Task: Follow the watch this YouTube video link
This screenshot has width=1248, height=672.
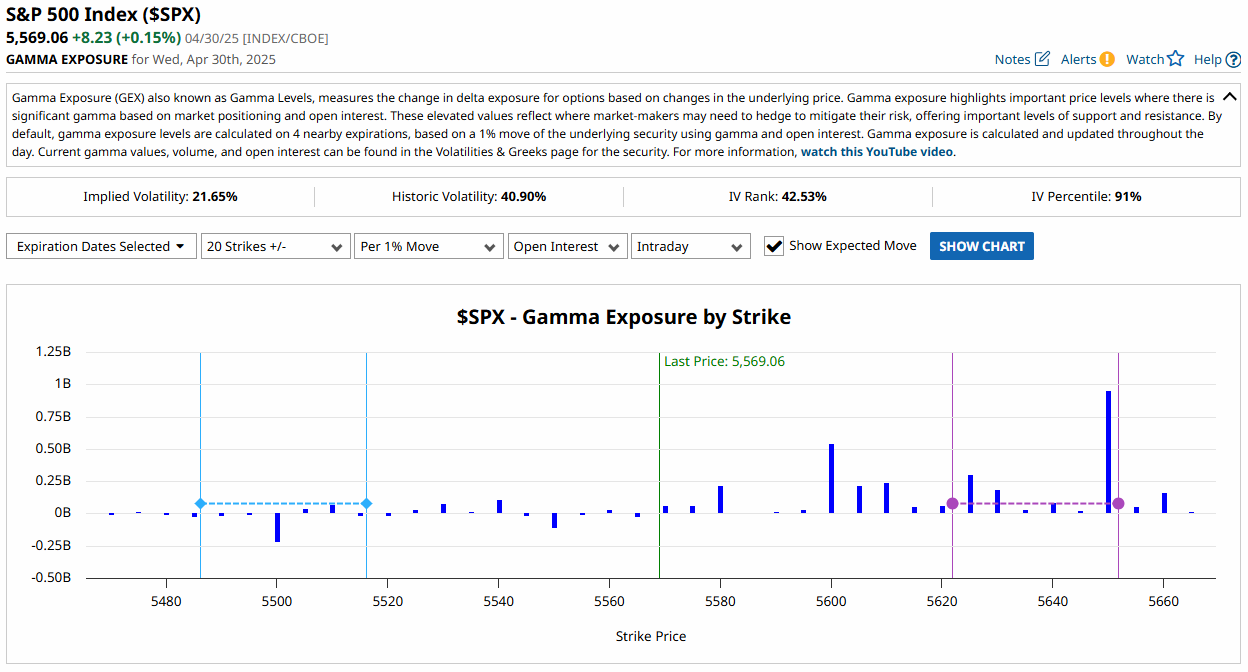Action: coord(877,152)
